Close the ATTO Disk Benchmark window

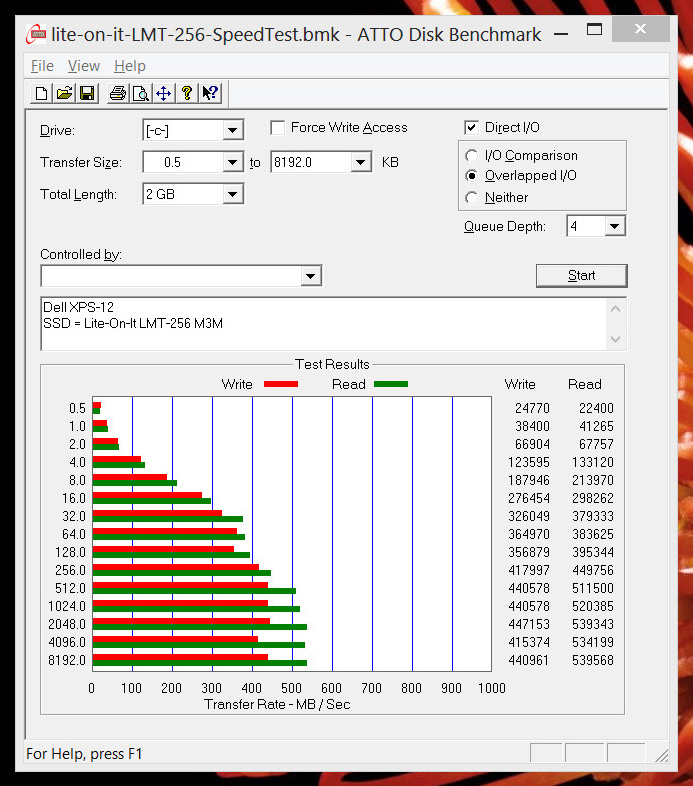[640, 29]
